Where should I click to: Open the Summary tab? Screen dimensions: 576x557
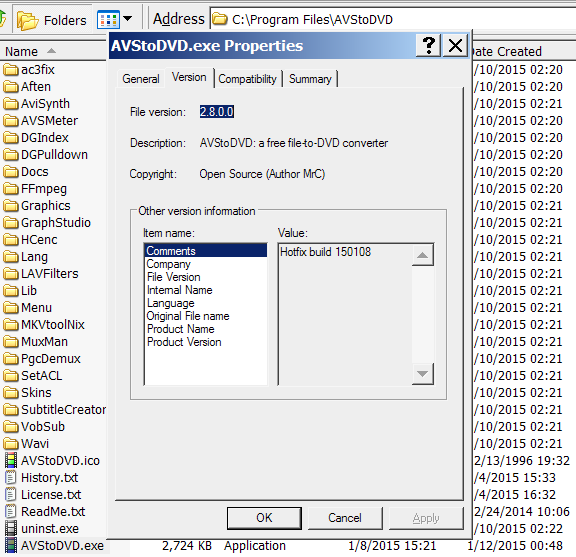pyautogui.click(x=310, y=79)
